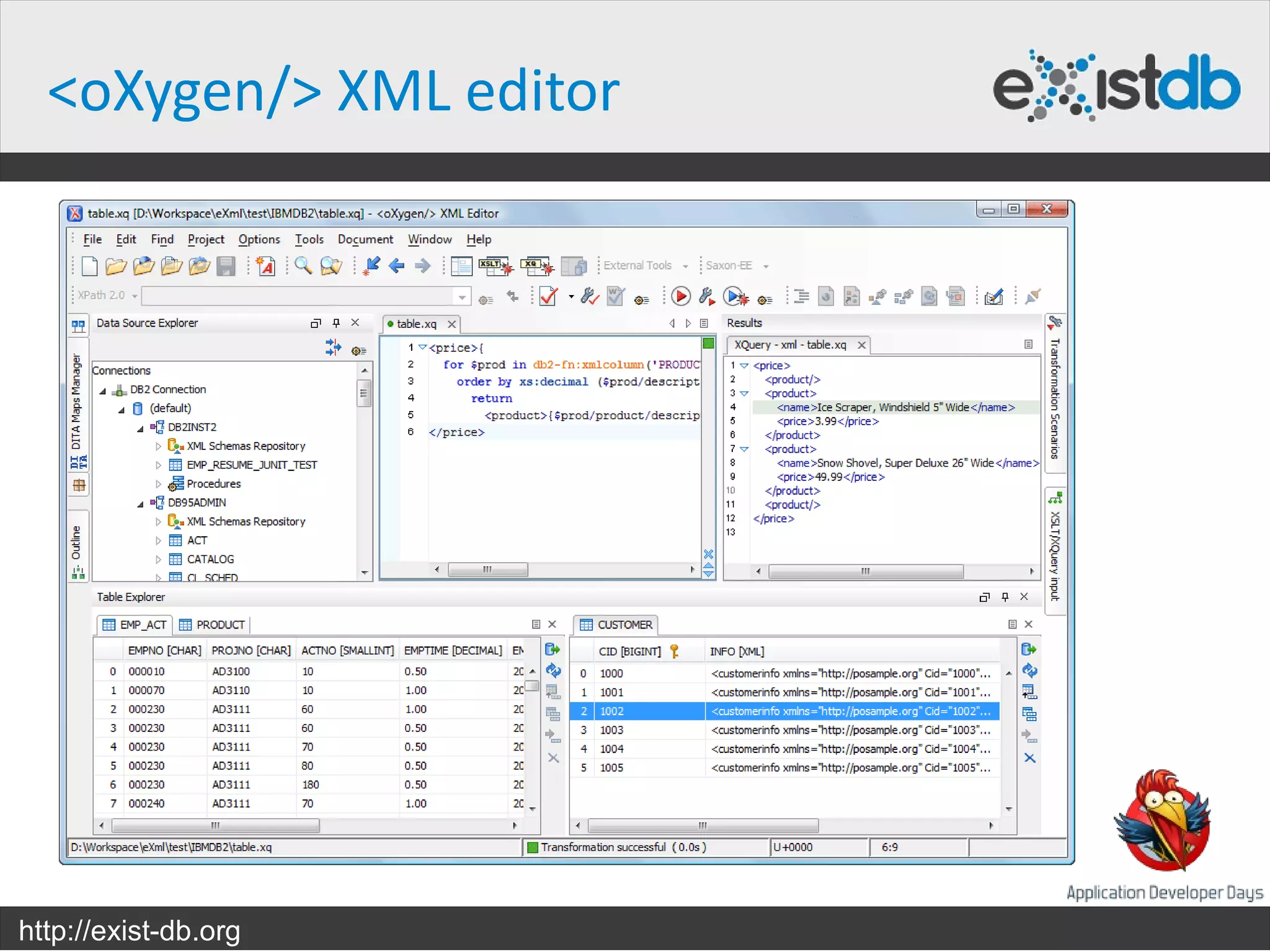1270x952 pixels.
Task: Go back with the blue left arrow
Action: point(397,267)
